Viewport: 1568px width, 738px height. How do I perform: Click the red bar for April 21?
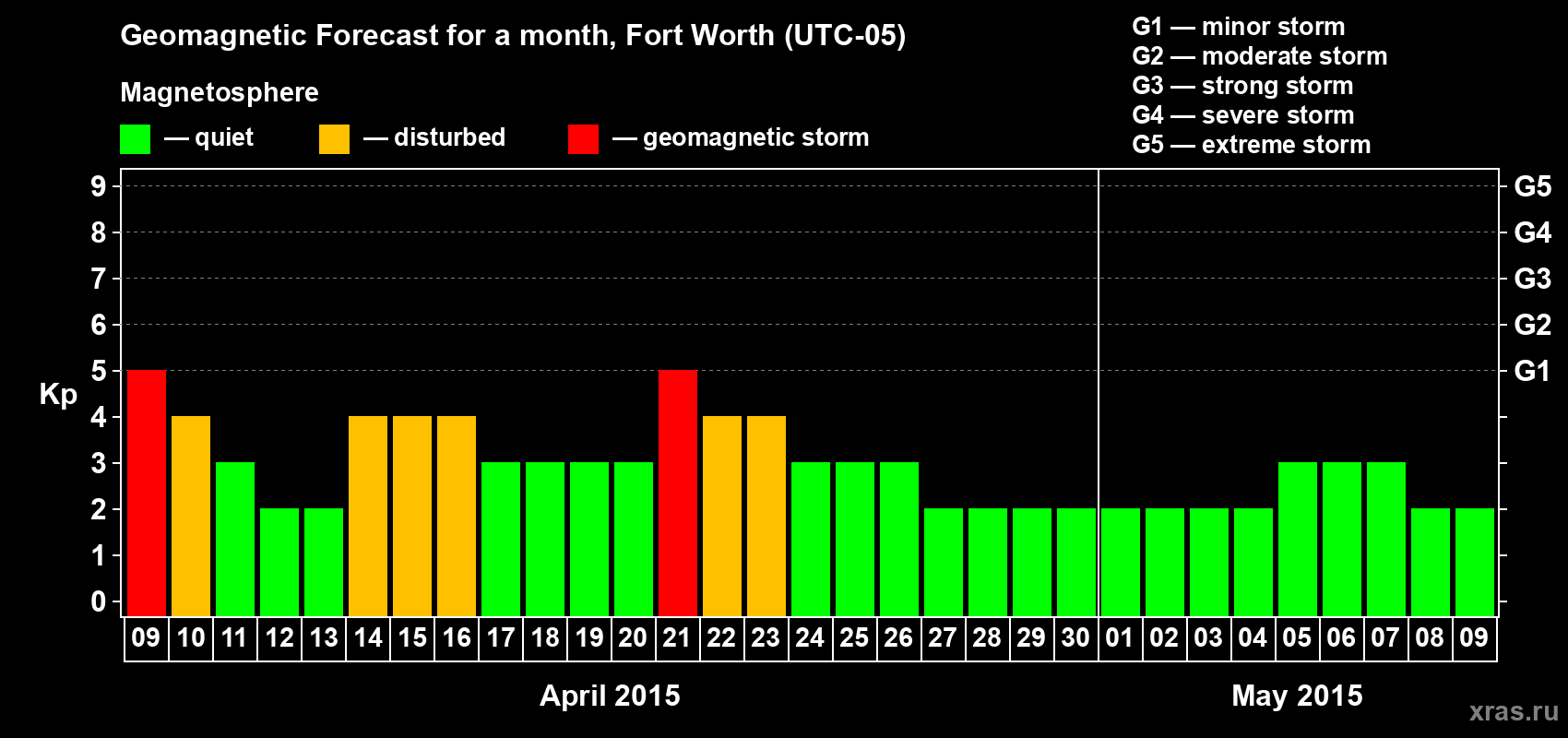click(678, 494)
